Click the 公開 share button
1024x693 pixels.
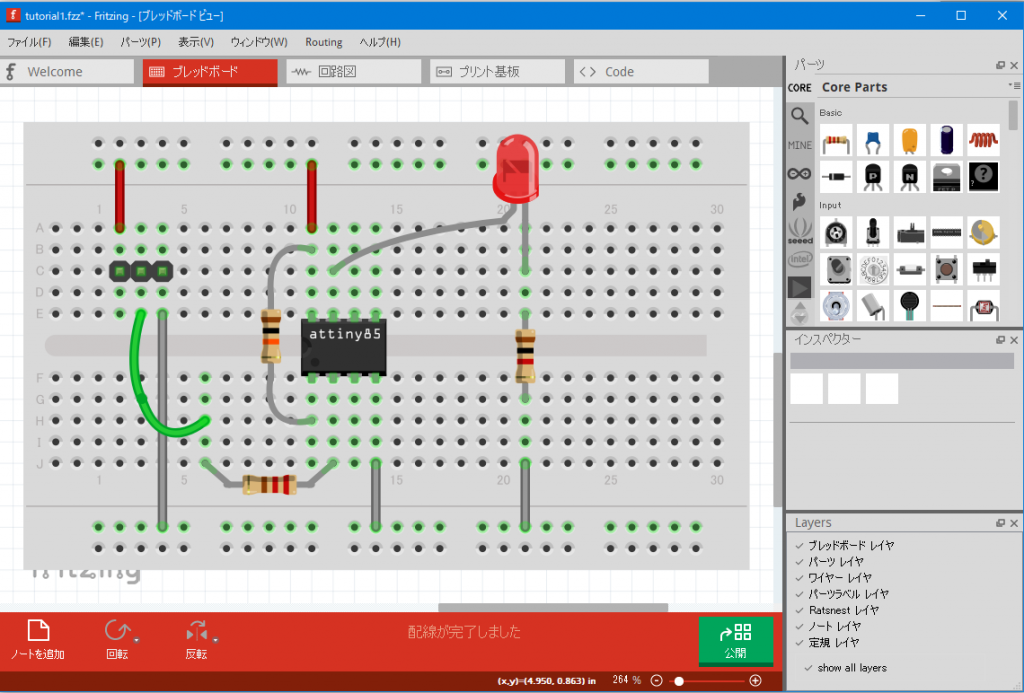[x=735, y=641]
